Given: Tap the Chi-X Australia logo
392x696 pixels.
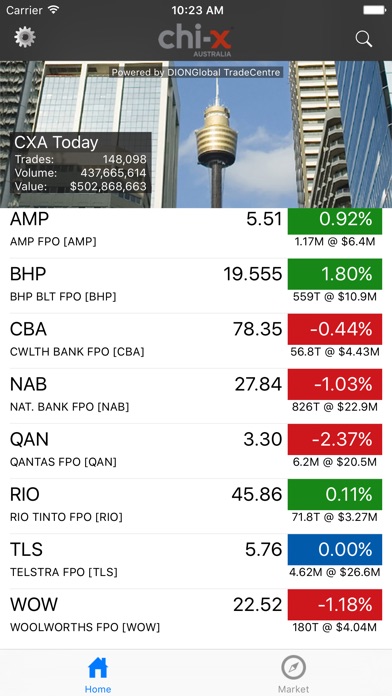Looking at the screenshot, I should click(196, 40).
